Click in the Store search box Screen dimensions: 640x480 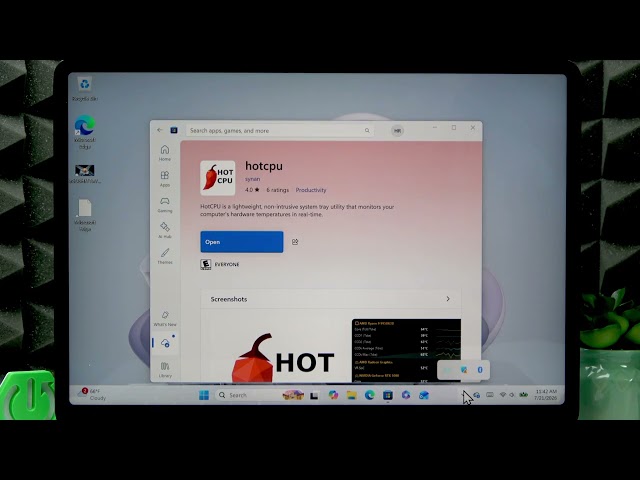280,131
